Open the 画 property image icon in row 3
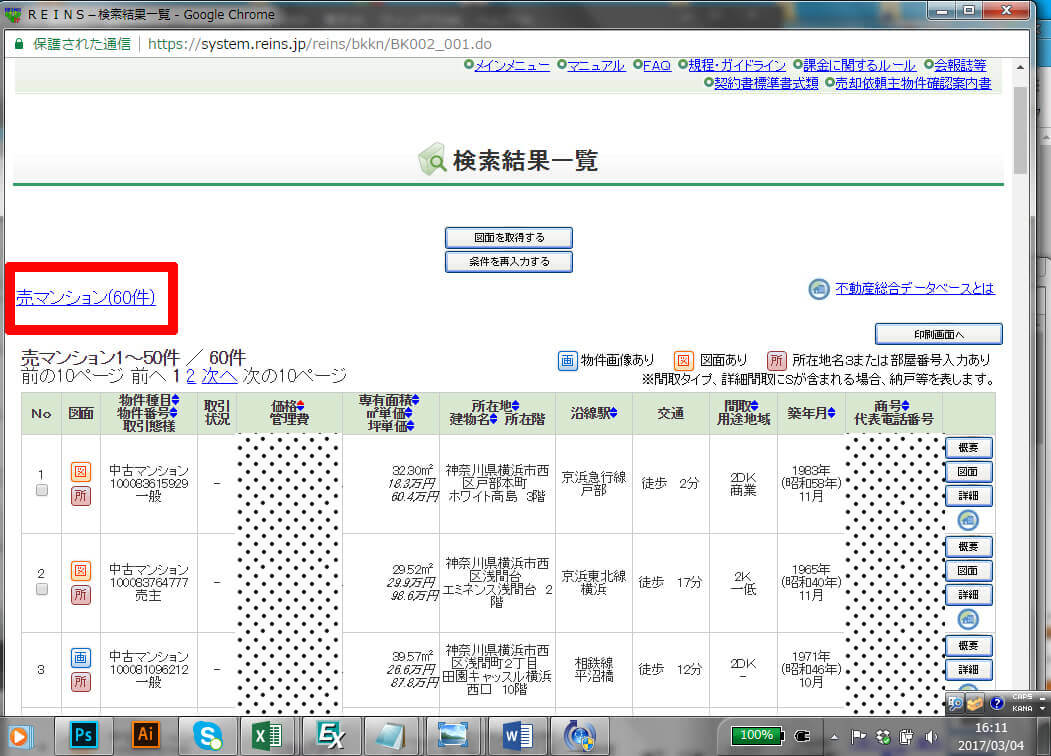 81,657
